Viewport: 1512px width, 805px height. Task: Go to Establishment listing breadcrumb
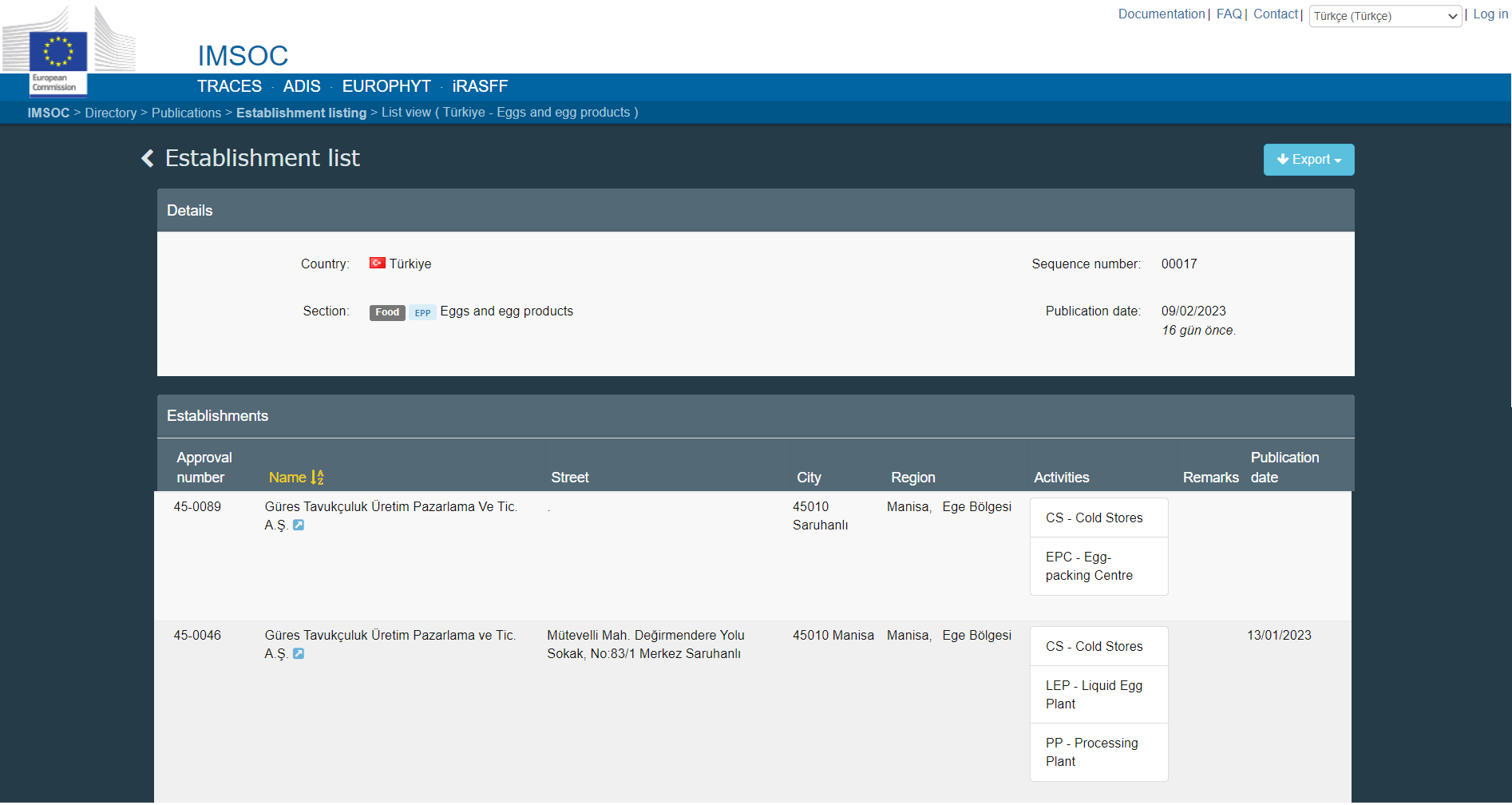(301, 113)
